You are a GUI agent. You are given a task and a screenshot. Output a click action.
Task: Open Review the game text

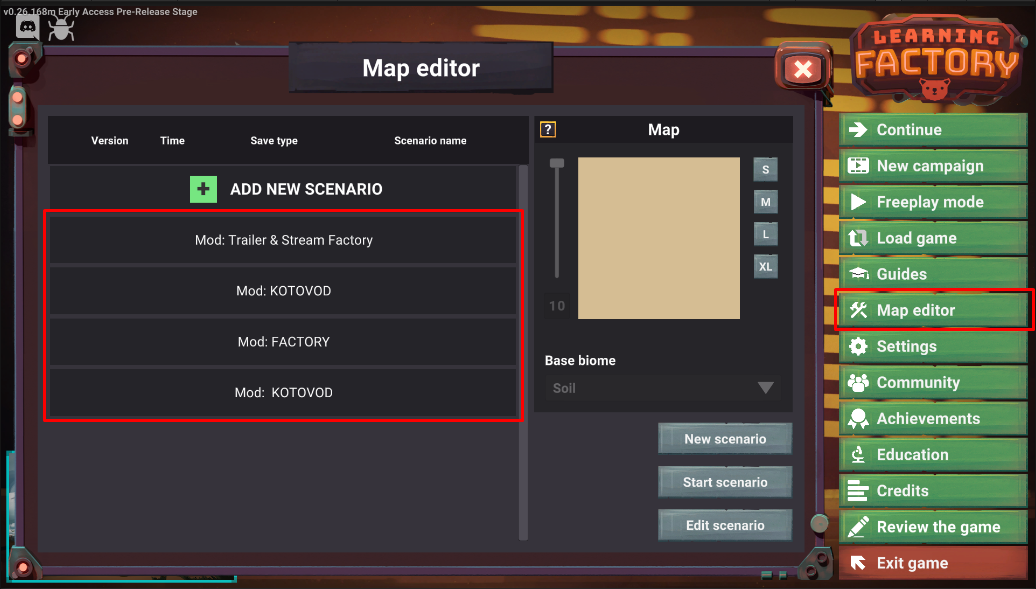pos(938,527)
